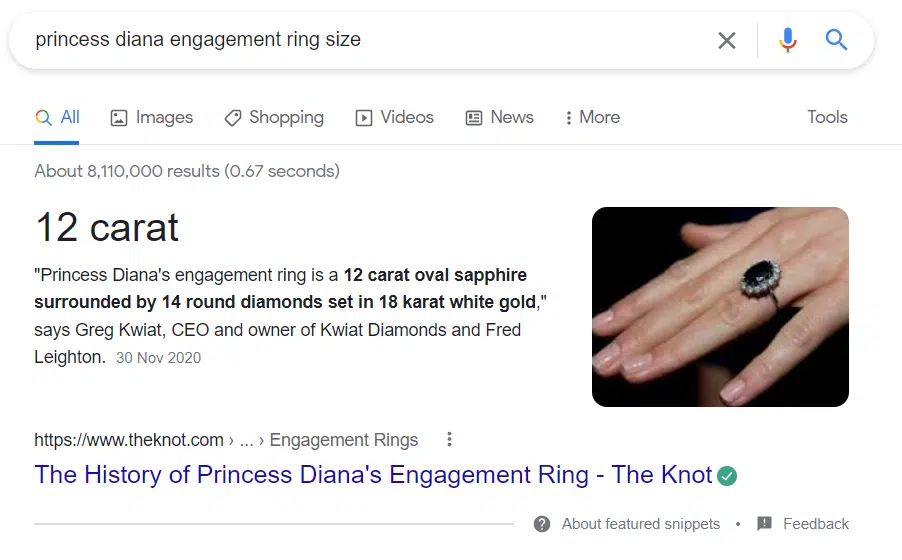This screenshot has height=560, width=902.
Task: Switch to the Shopping tab
Action: click(274, 118)
